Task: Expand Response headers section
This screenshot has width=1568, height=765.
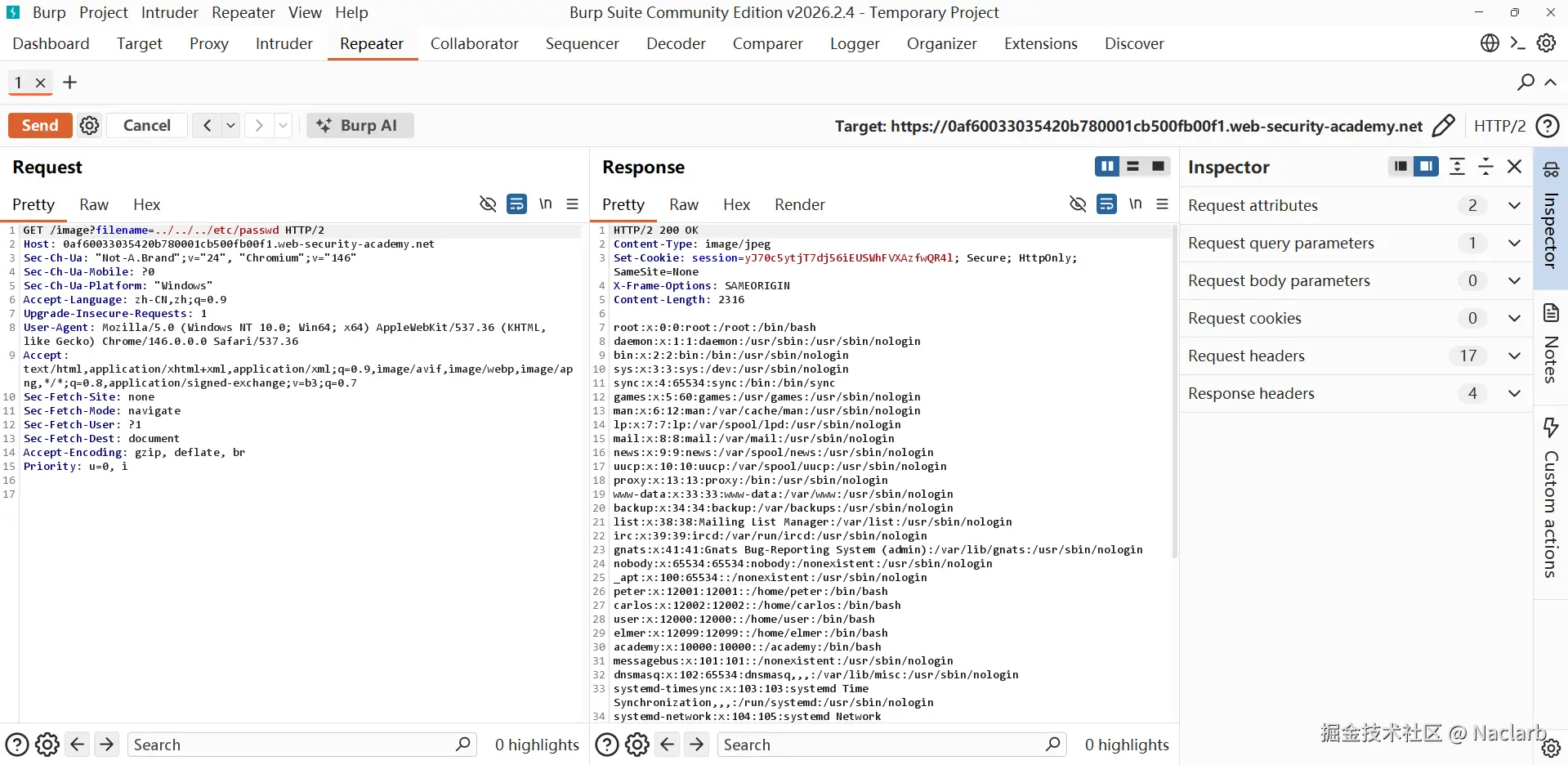Action: click(x=1514, y=393)
